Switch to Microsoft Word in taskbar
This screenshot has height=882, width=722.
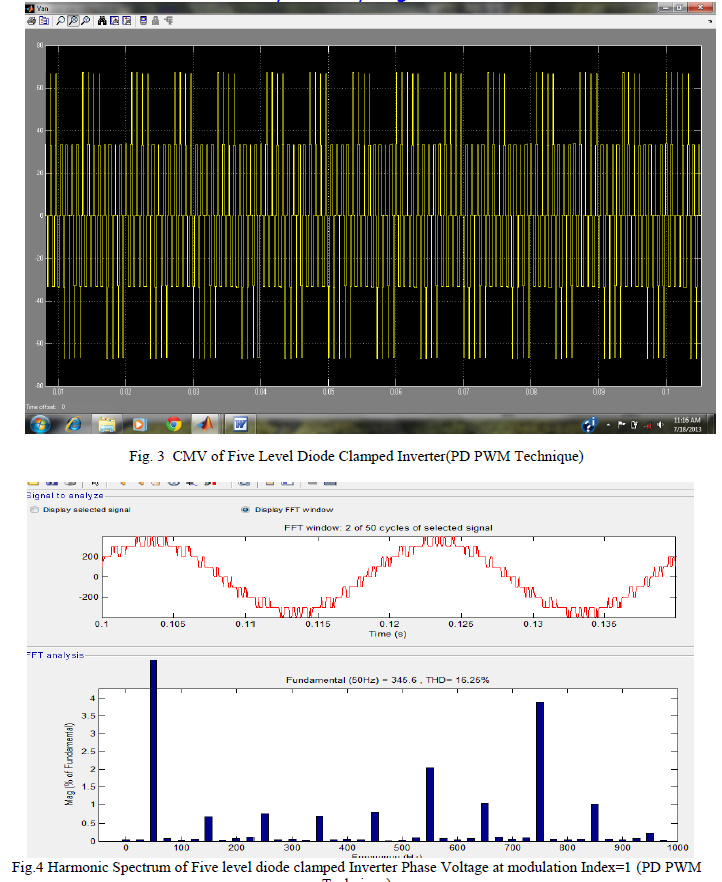pyautogui.click(x=240, y=424)
